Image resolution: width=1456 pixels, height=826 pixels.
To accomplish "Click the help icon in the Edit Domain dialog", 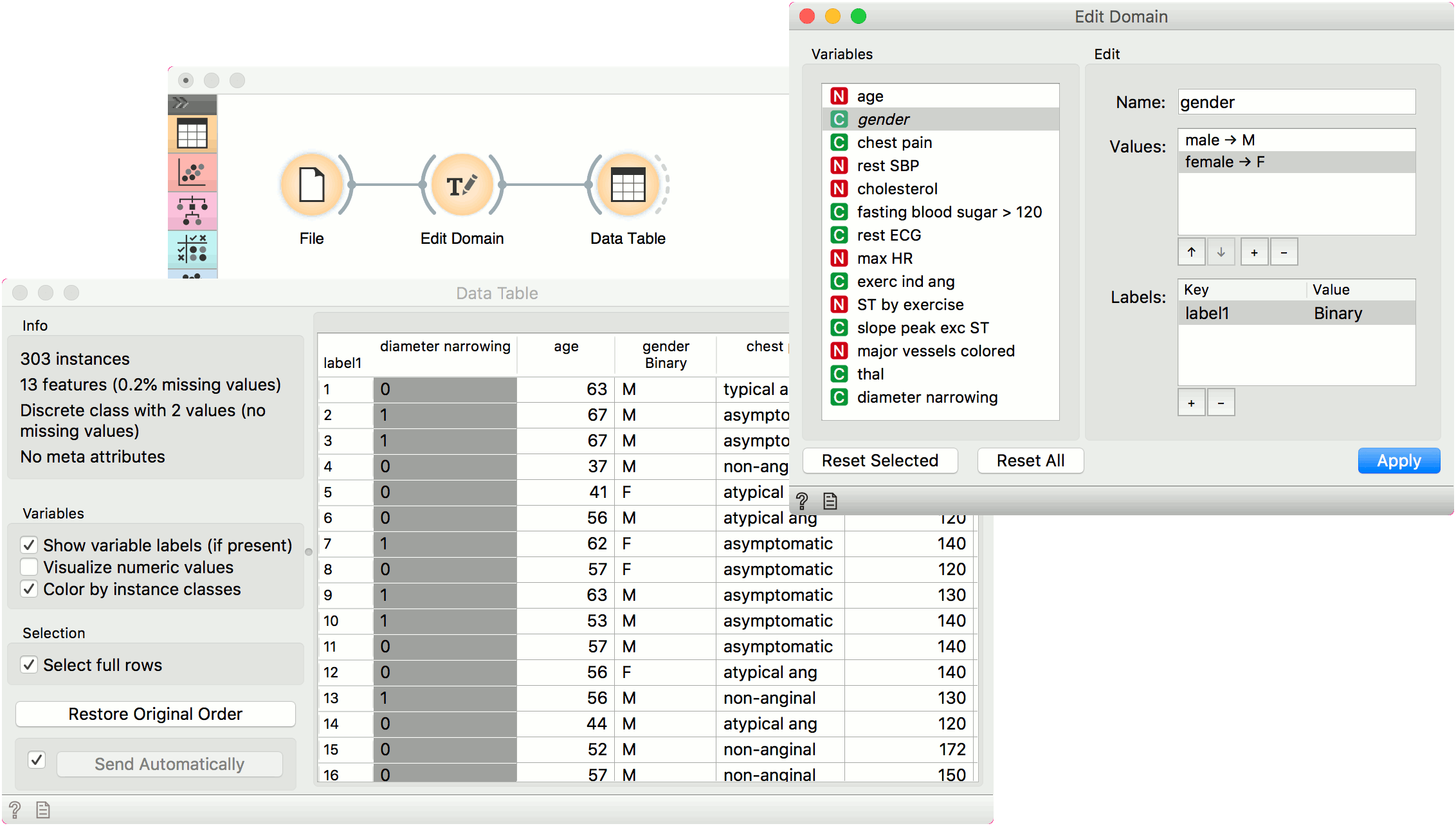I will click(x=801, y=500).
